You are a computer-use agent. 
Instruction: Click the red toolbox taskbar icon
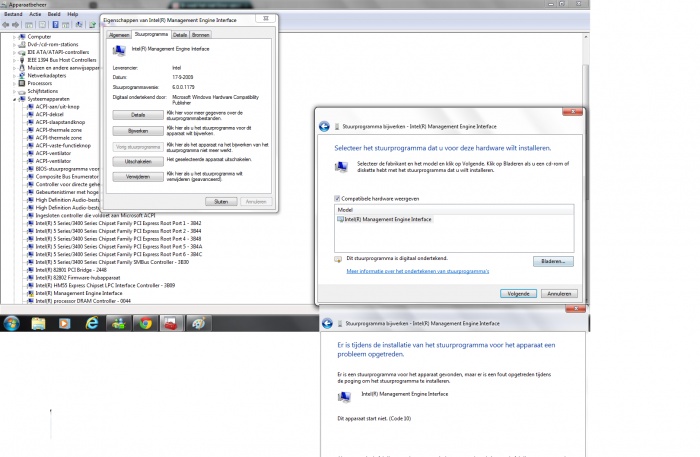click(171, 323)
